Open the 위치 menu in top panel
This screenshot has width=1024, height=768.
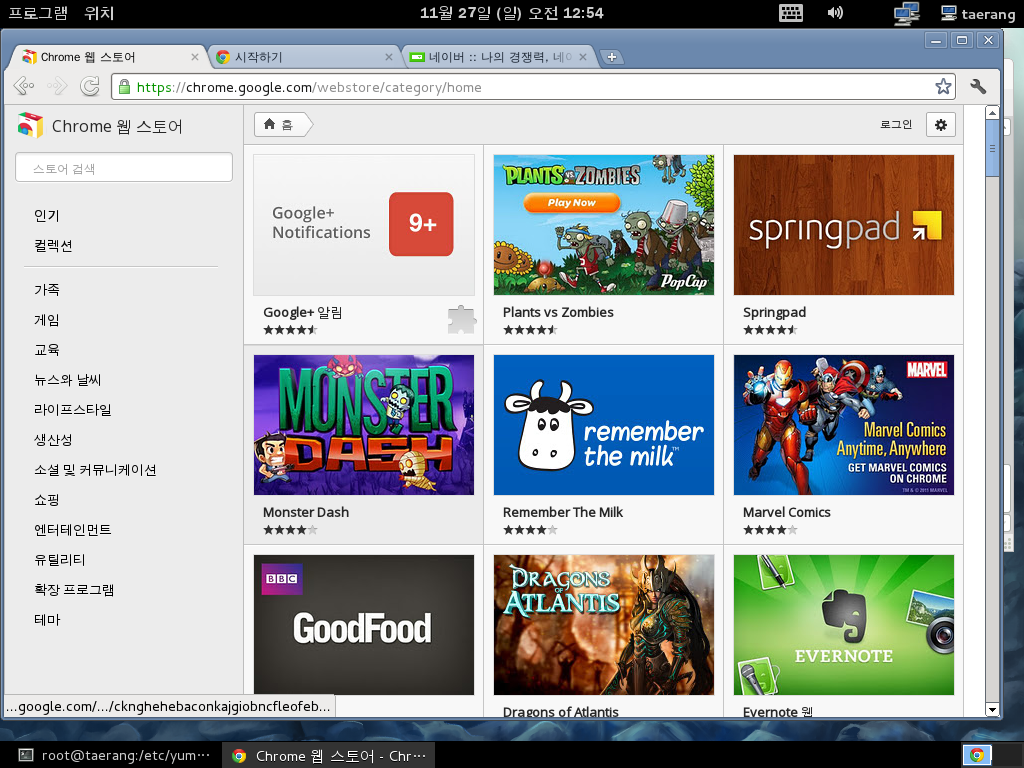[x=99, y=13]
